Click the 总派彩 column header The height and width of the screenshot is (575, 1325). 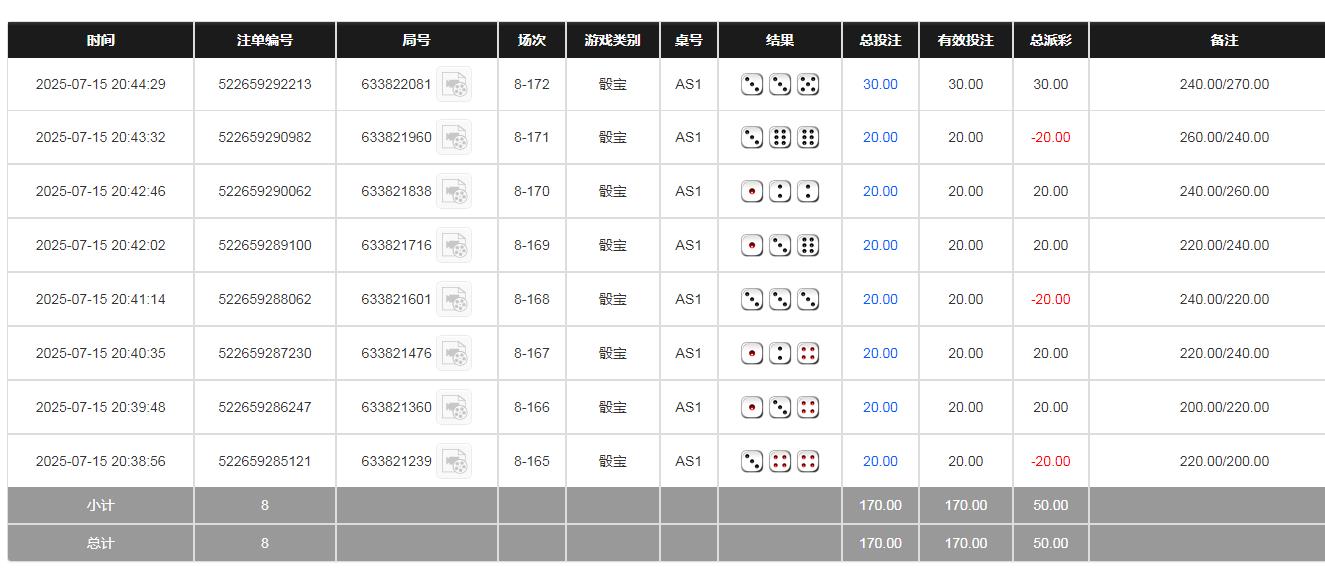coord(1050,40)
